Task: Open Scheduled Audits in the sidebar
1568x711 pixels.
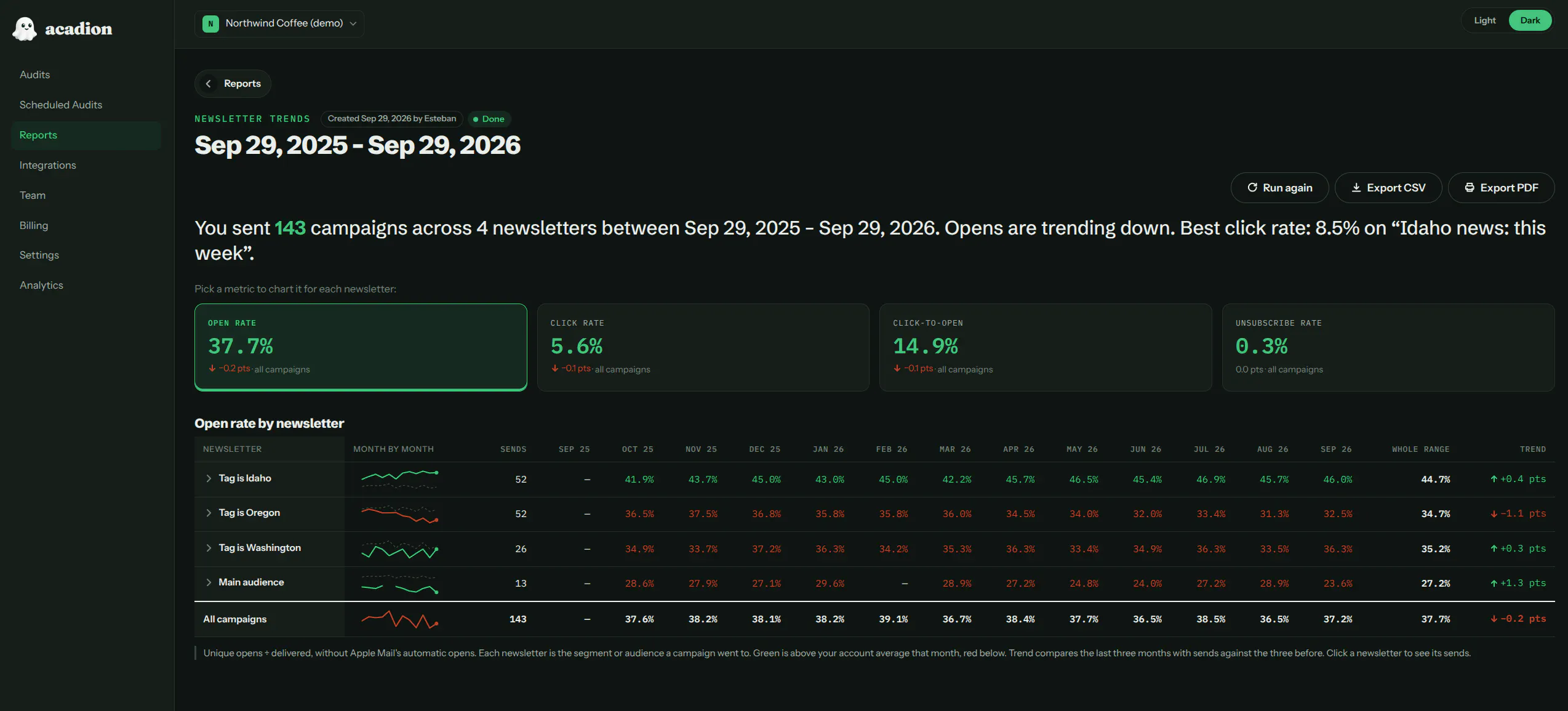Action: 86,105
